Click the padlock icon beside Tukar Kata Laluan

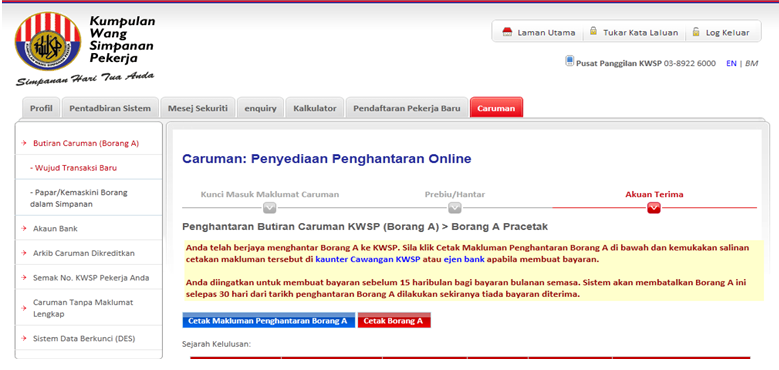click(x=593, y=31)
